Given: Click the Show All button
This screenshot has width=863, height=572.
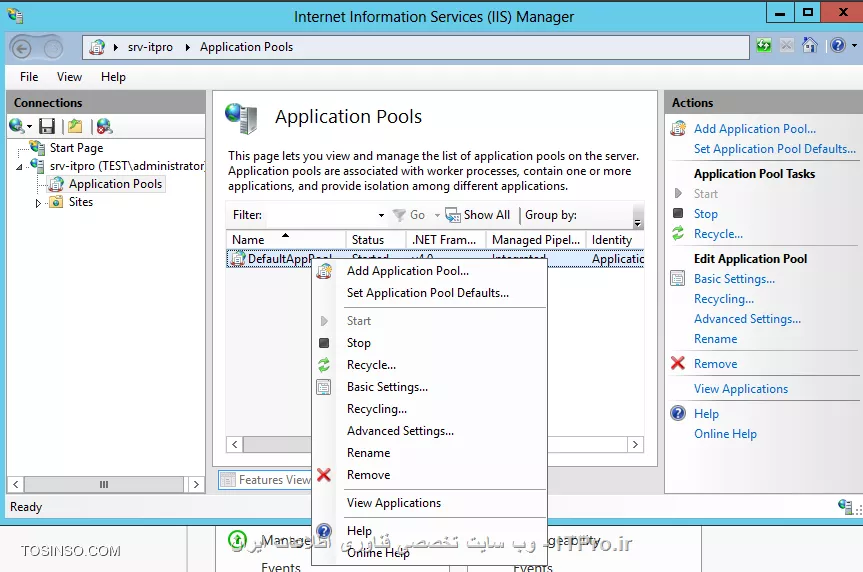Looking at the screenshot, I should click(x=478, y=215).
